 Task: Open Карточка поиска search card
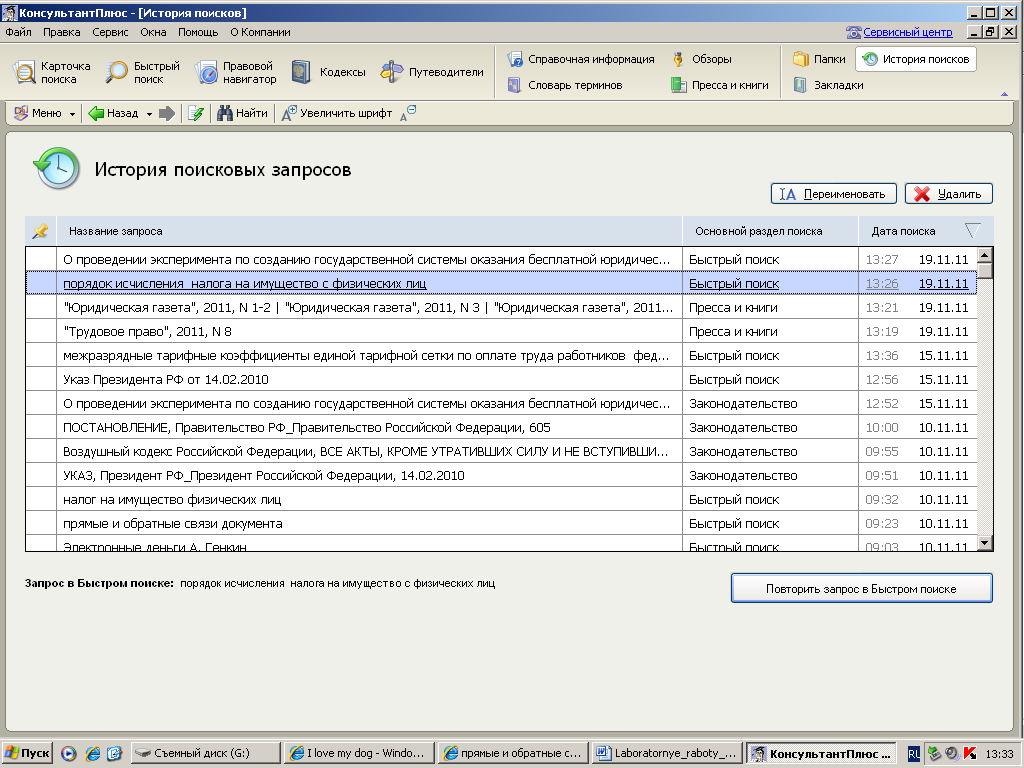coord(52,72)
